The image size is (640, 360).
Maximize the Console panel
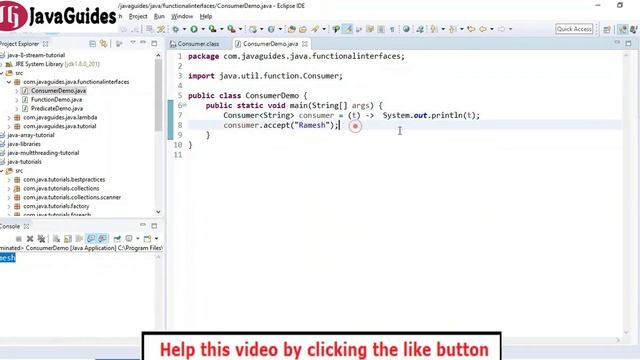(154, 226)
